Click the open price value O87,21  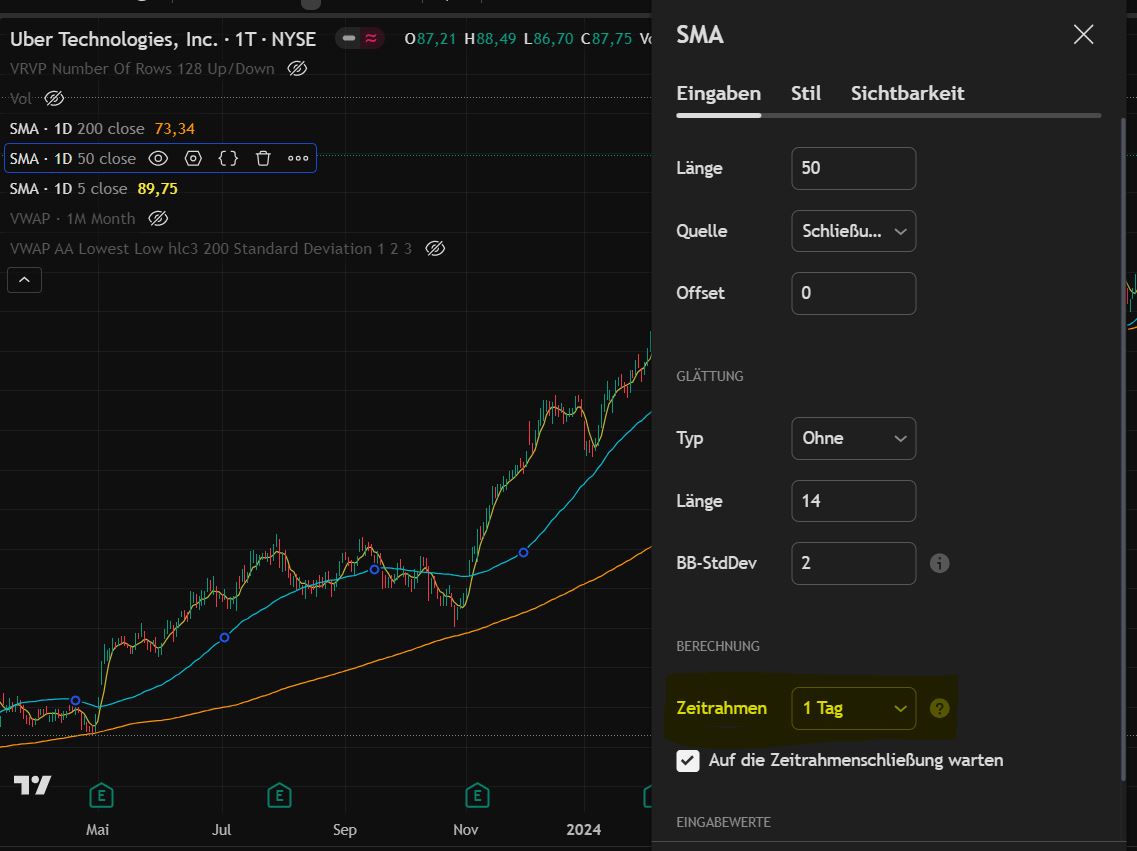(x=430, y=38)
